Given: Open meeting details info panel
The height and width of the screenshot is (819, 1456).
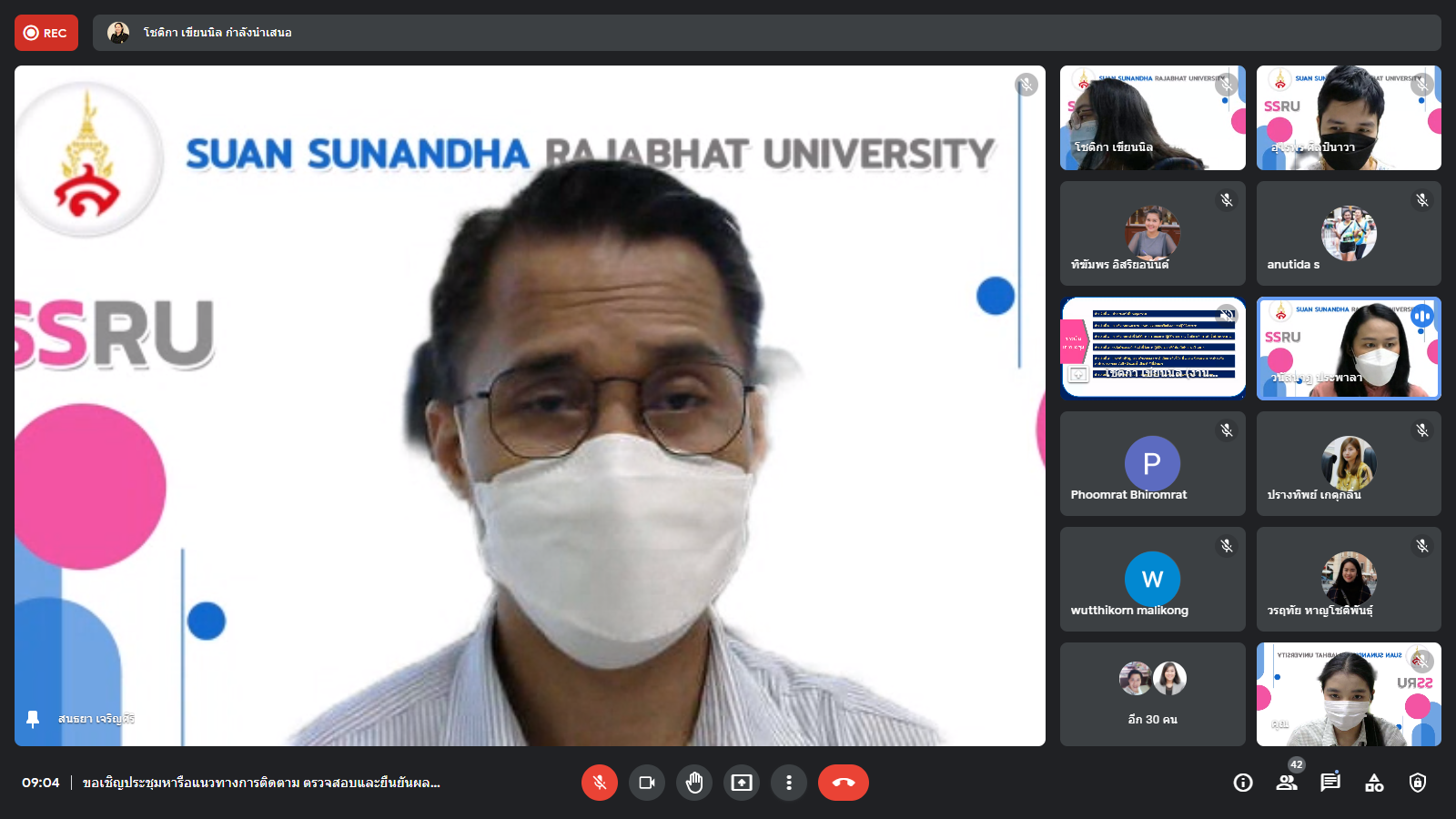Looking at the screenshot, I should pyautogui.click(x=1243, y=783).
